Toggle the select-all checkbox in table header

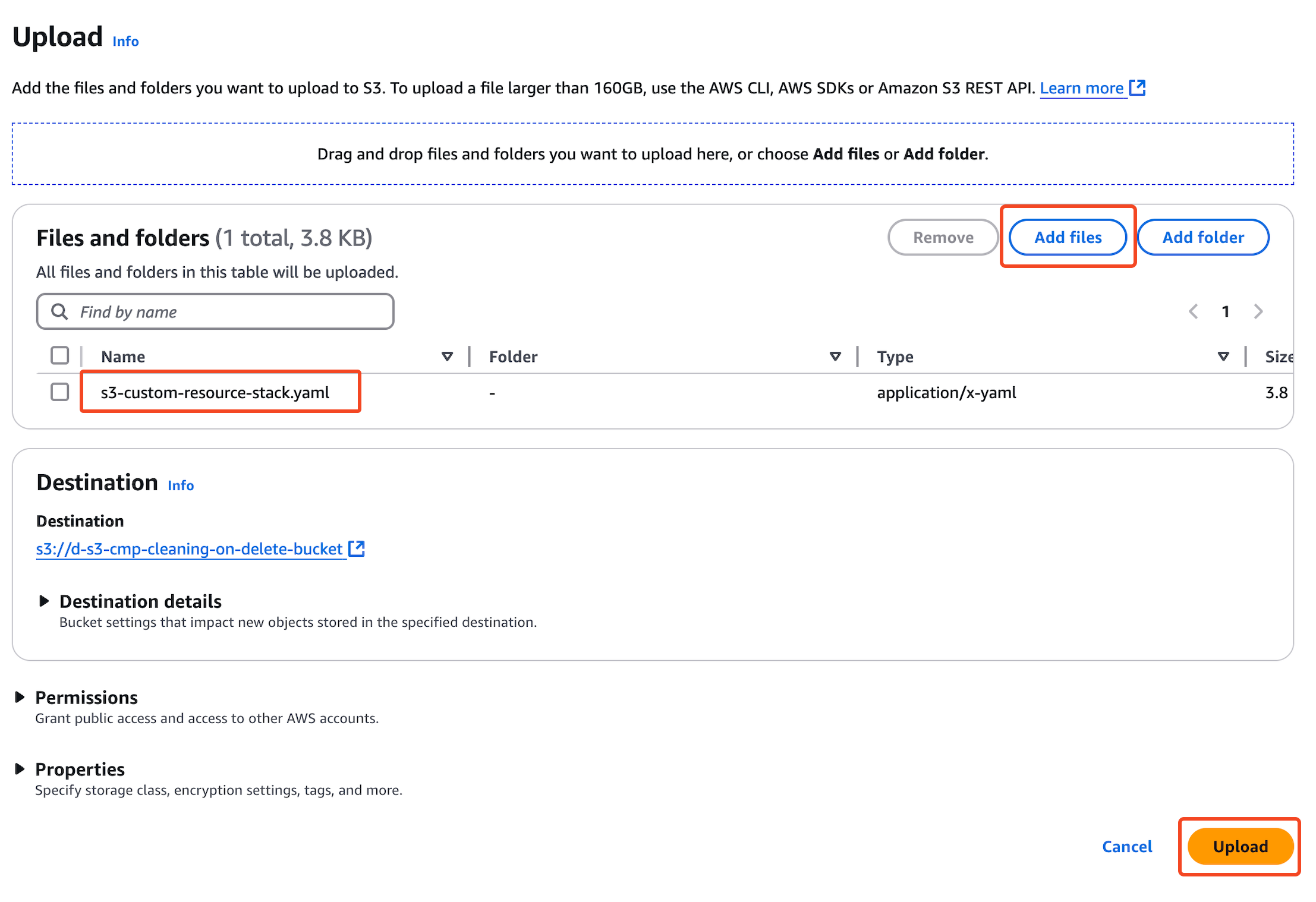pyautogui.click(x=59, y=356)
